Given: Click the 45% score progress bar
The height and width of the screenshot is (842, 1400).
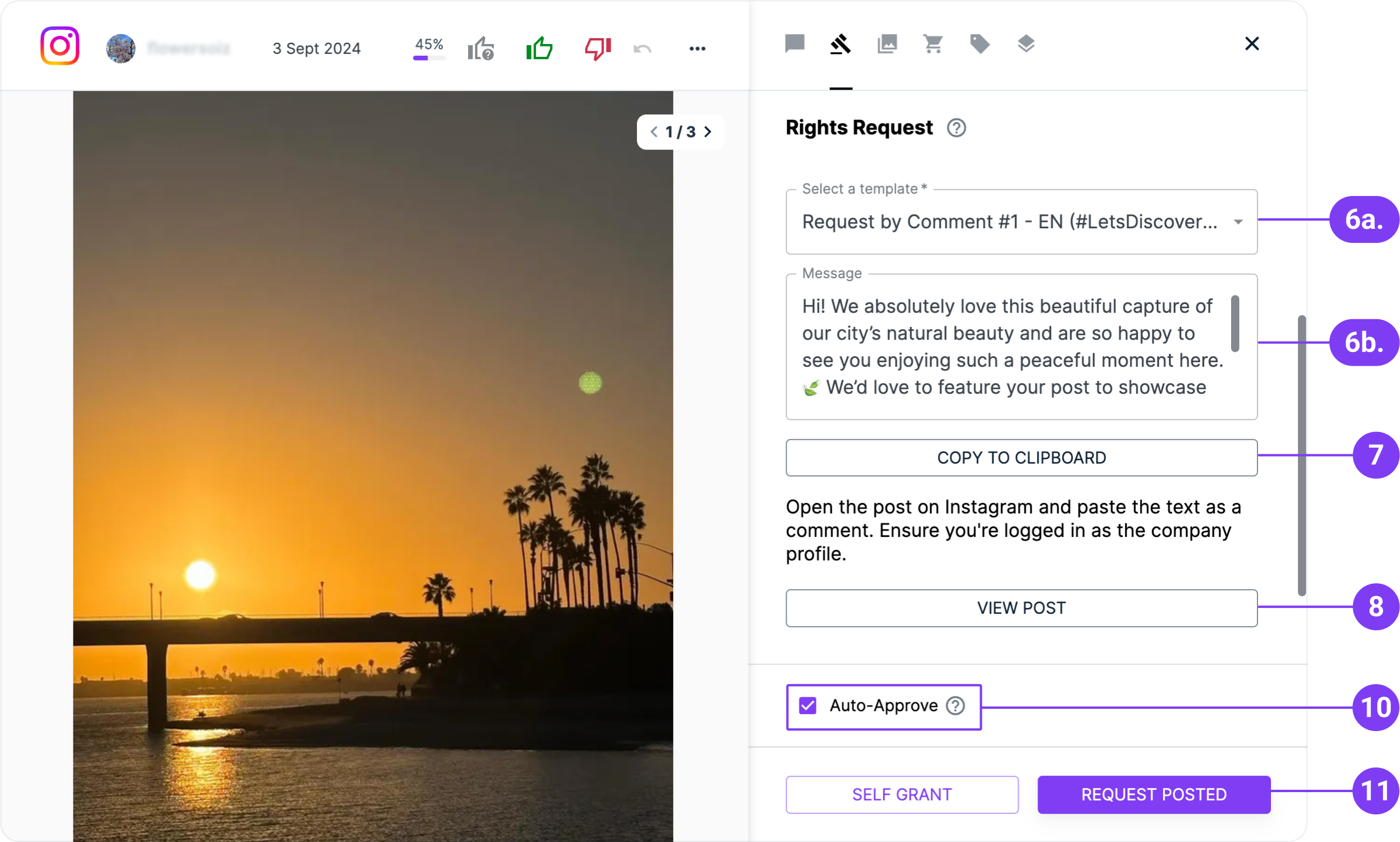Looking at the screenshot, I should (429, 58).
